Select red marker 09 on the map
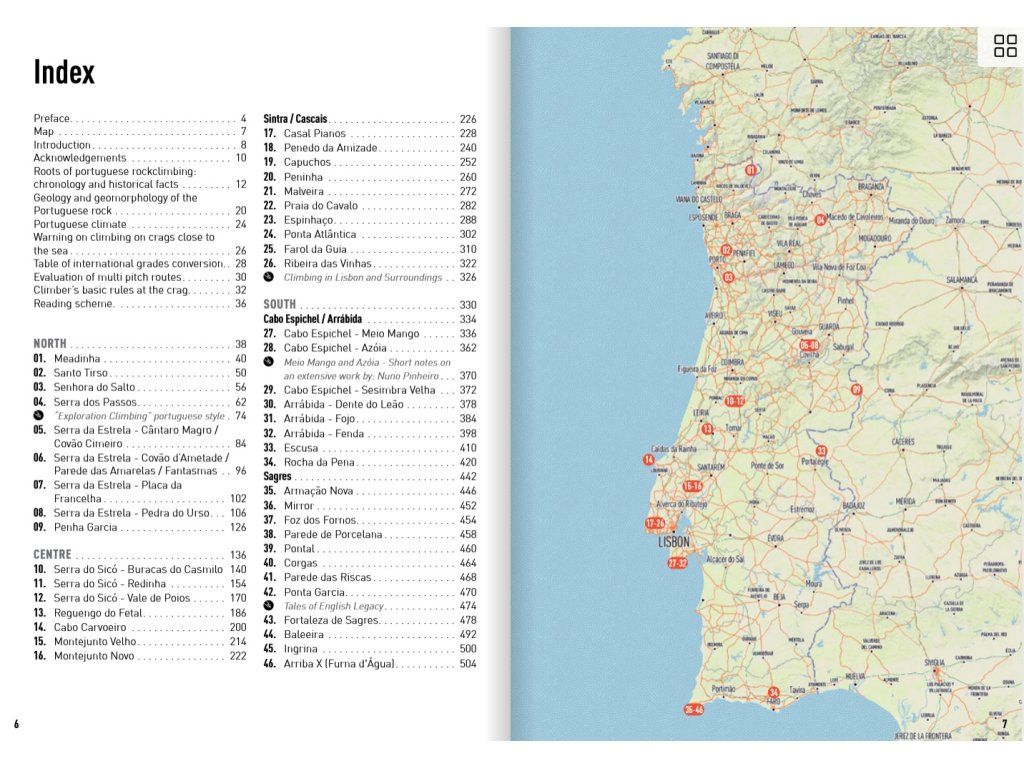The width and height of the screenshot is (1024, 768). coord(856,390)
